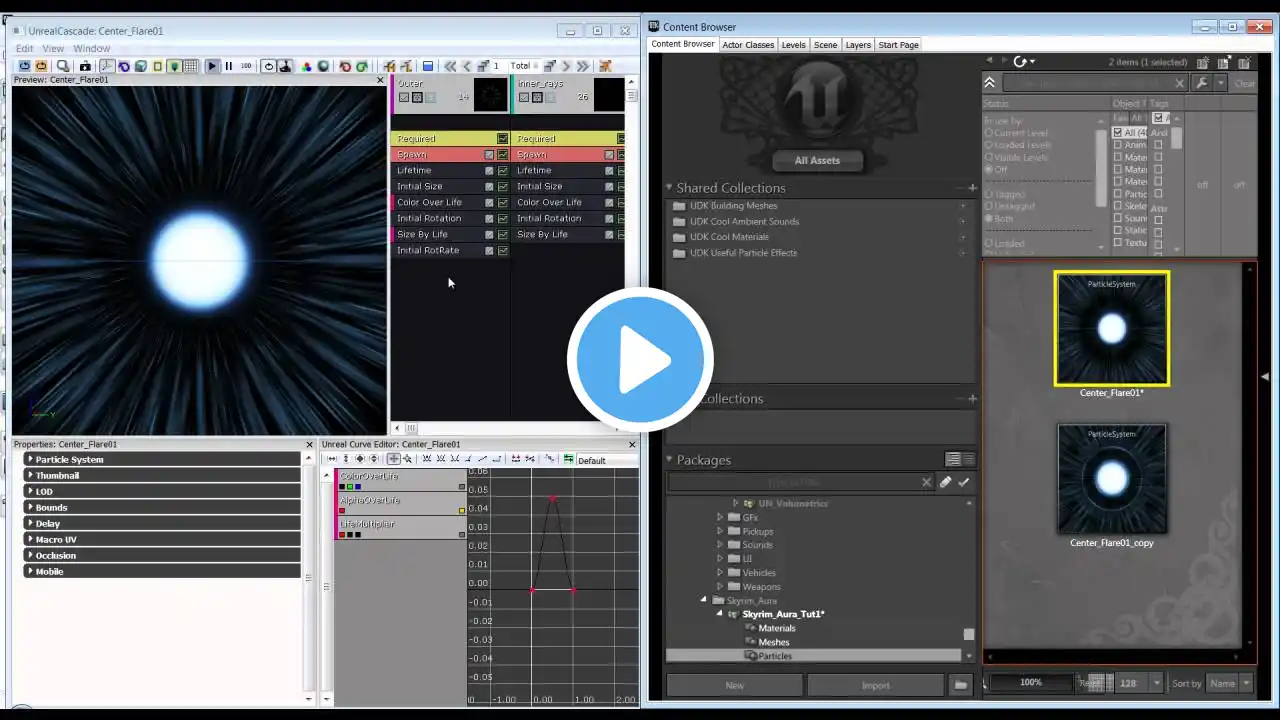
Task: Select Pan mode icon in Curve Editor
Action: click(x=394, y=459)
